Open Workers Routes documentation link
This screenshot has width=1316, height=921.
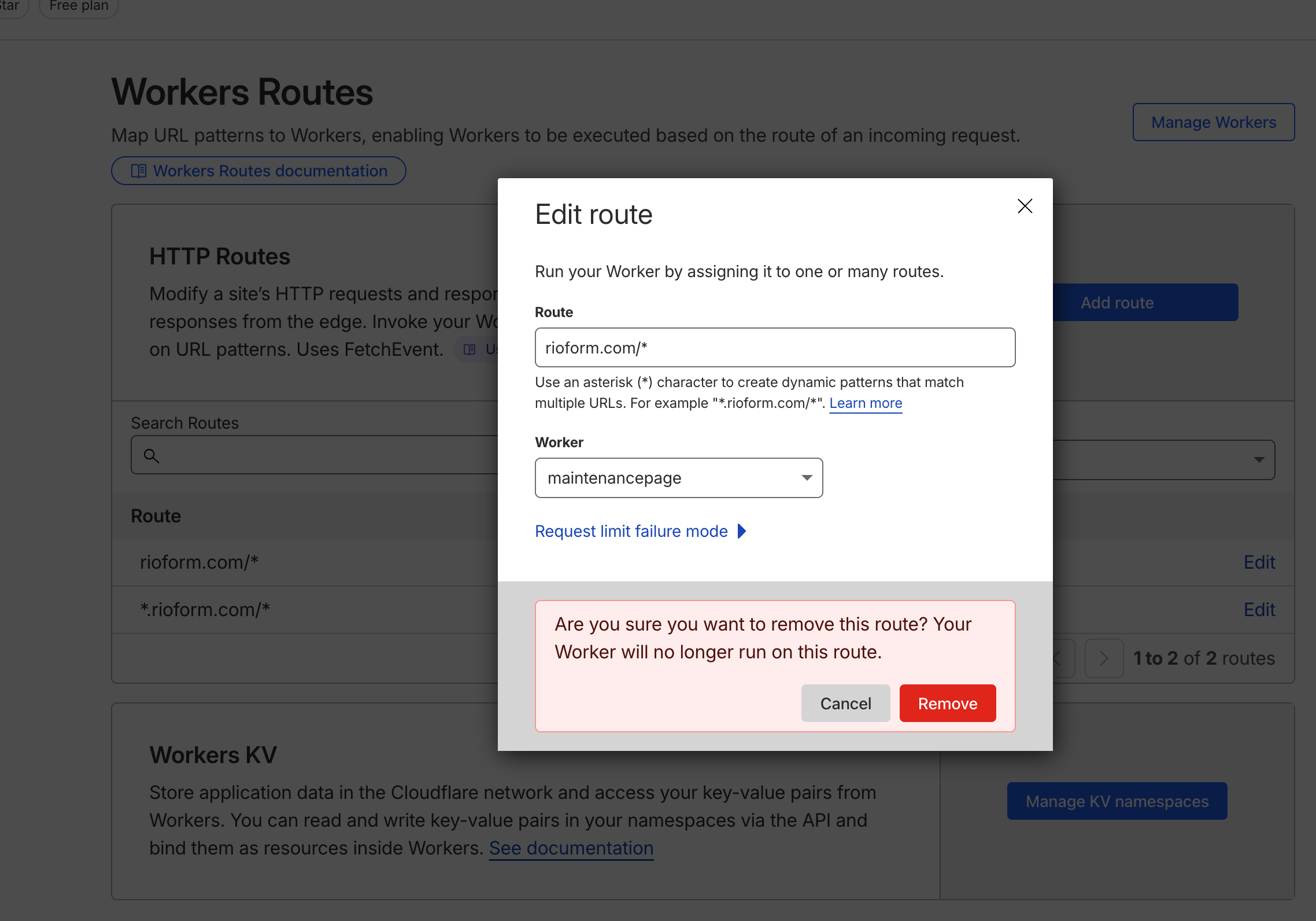click(x=269, y=171)
